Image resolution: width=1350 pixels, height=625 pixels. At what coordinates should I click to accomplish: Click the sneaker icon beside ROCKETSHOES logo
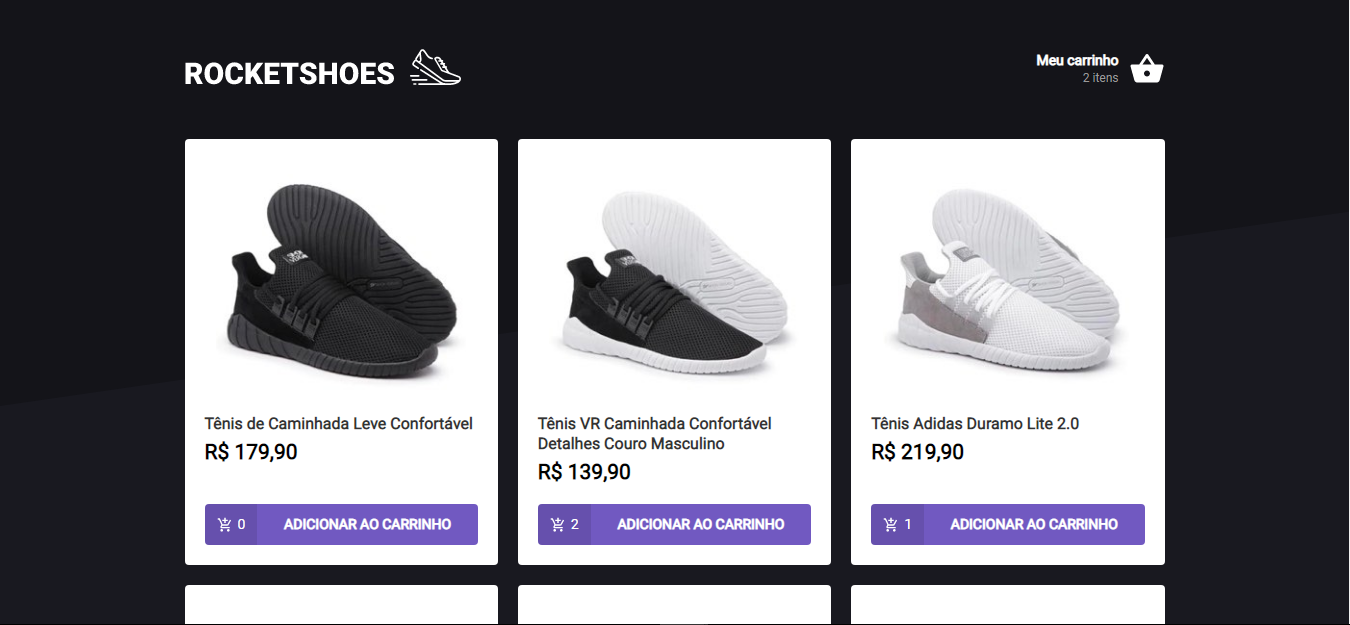[435, 69]
